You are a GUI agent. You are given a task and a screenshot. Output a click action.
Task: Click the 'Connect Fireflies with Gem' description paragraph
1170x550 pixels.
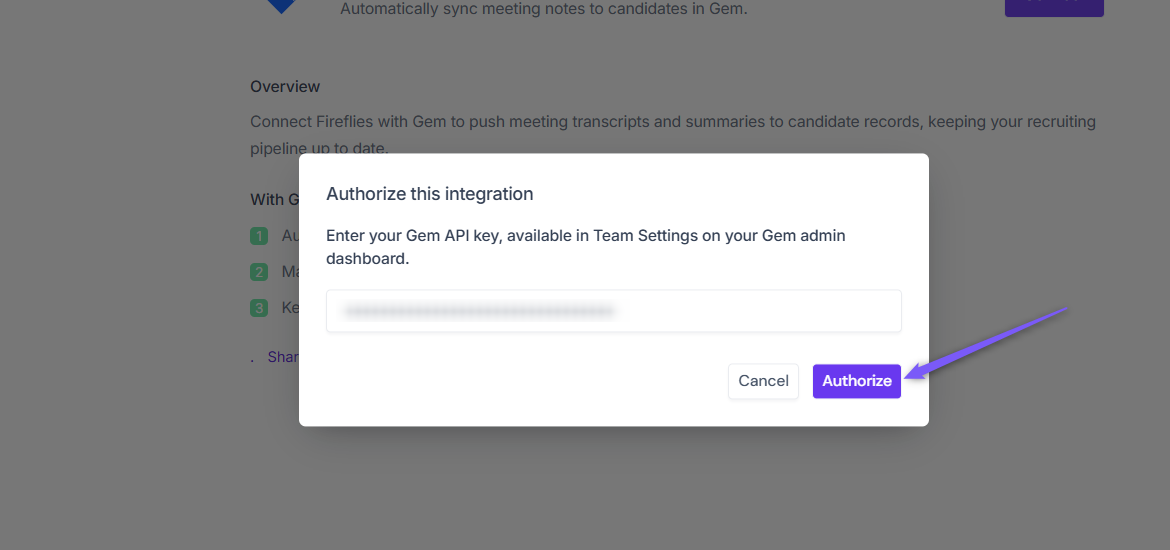[672, 135]
